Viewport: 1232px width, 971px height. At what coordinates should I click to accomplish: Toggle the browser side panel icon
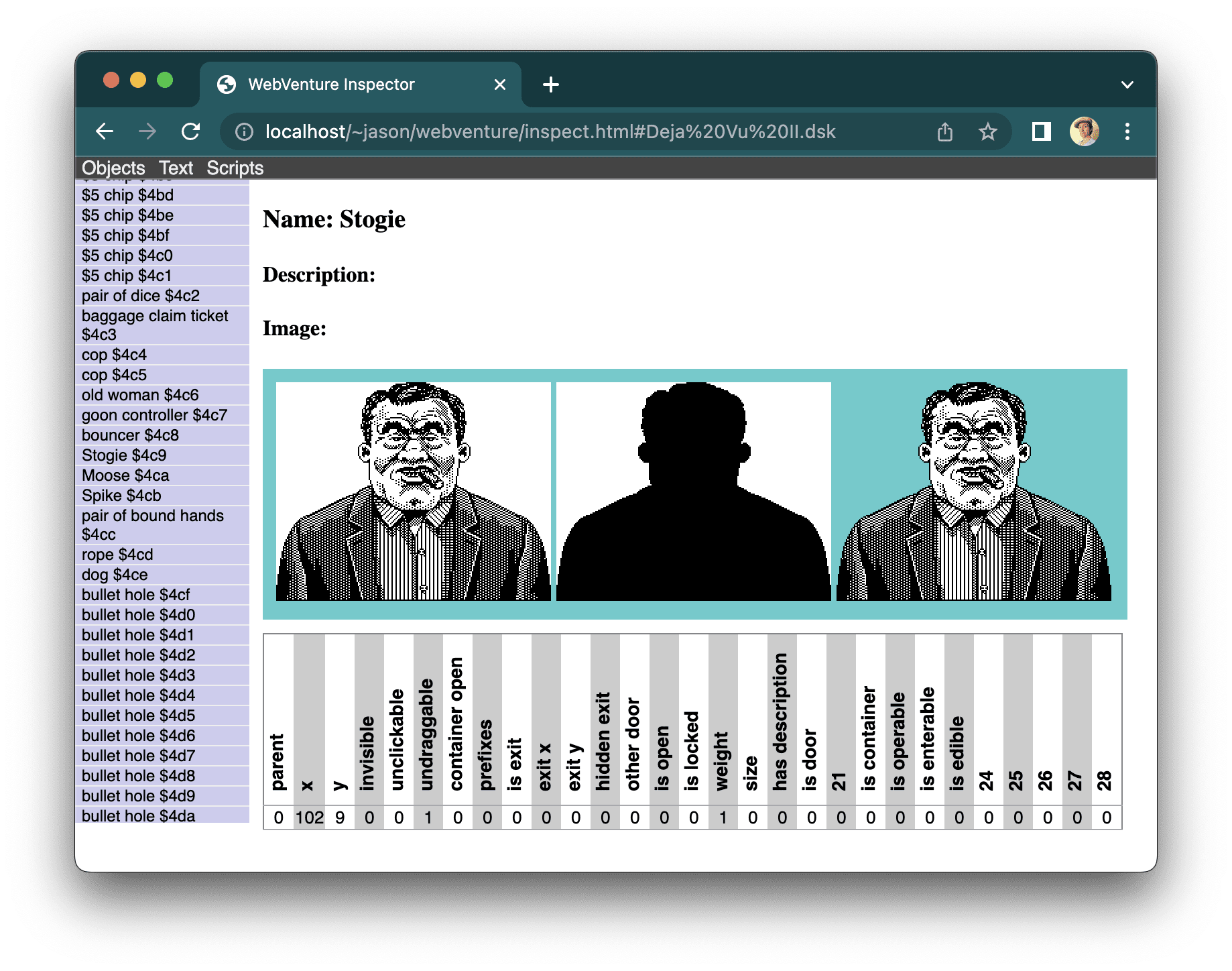tap(1041, 131)
